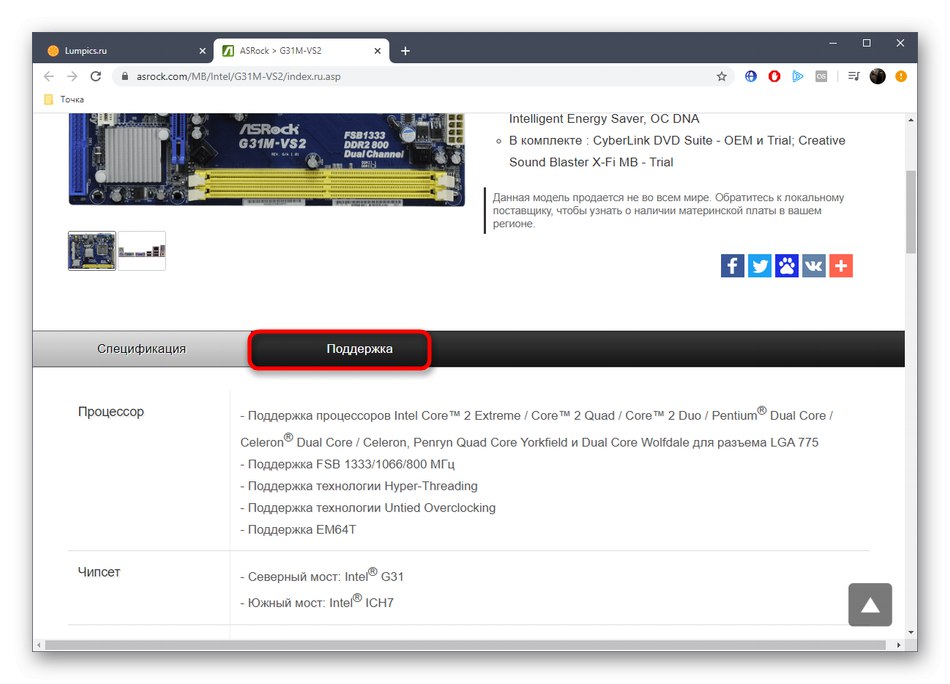Minimize the browser window
Screen dimensions: 950x684
point(833,43)
